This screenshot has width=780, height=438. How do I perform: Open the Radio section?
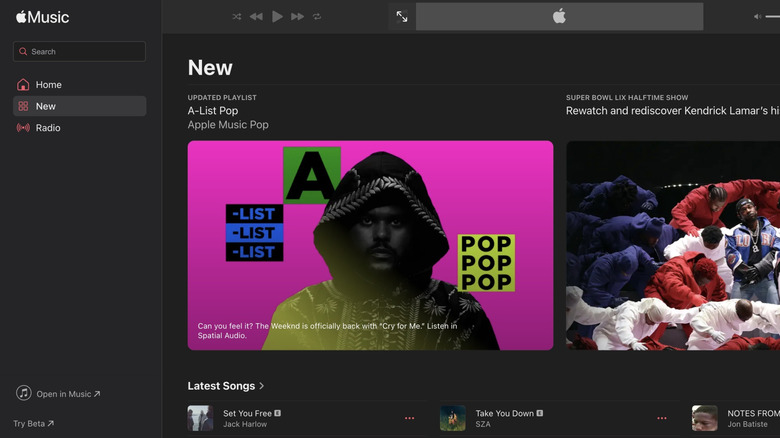48,128
